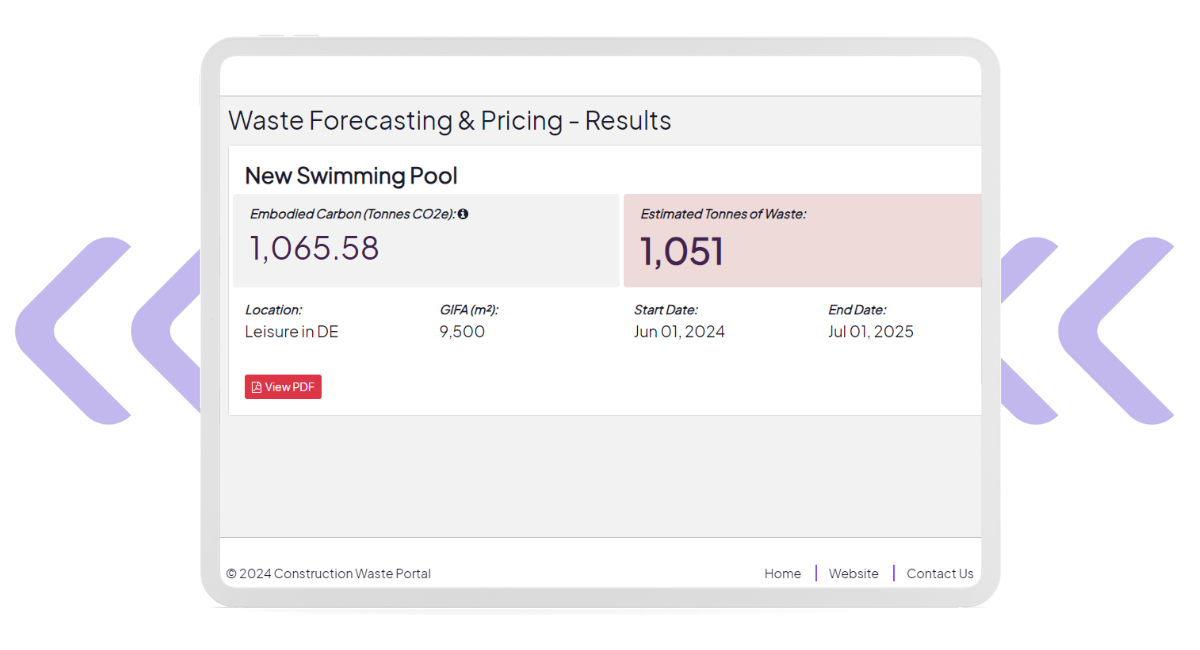Viewport: 1200px width, 650px height.
Task: Open the report with View PDF
Action: click(x=283, y=387)
